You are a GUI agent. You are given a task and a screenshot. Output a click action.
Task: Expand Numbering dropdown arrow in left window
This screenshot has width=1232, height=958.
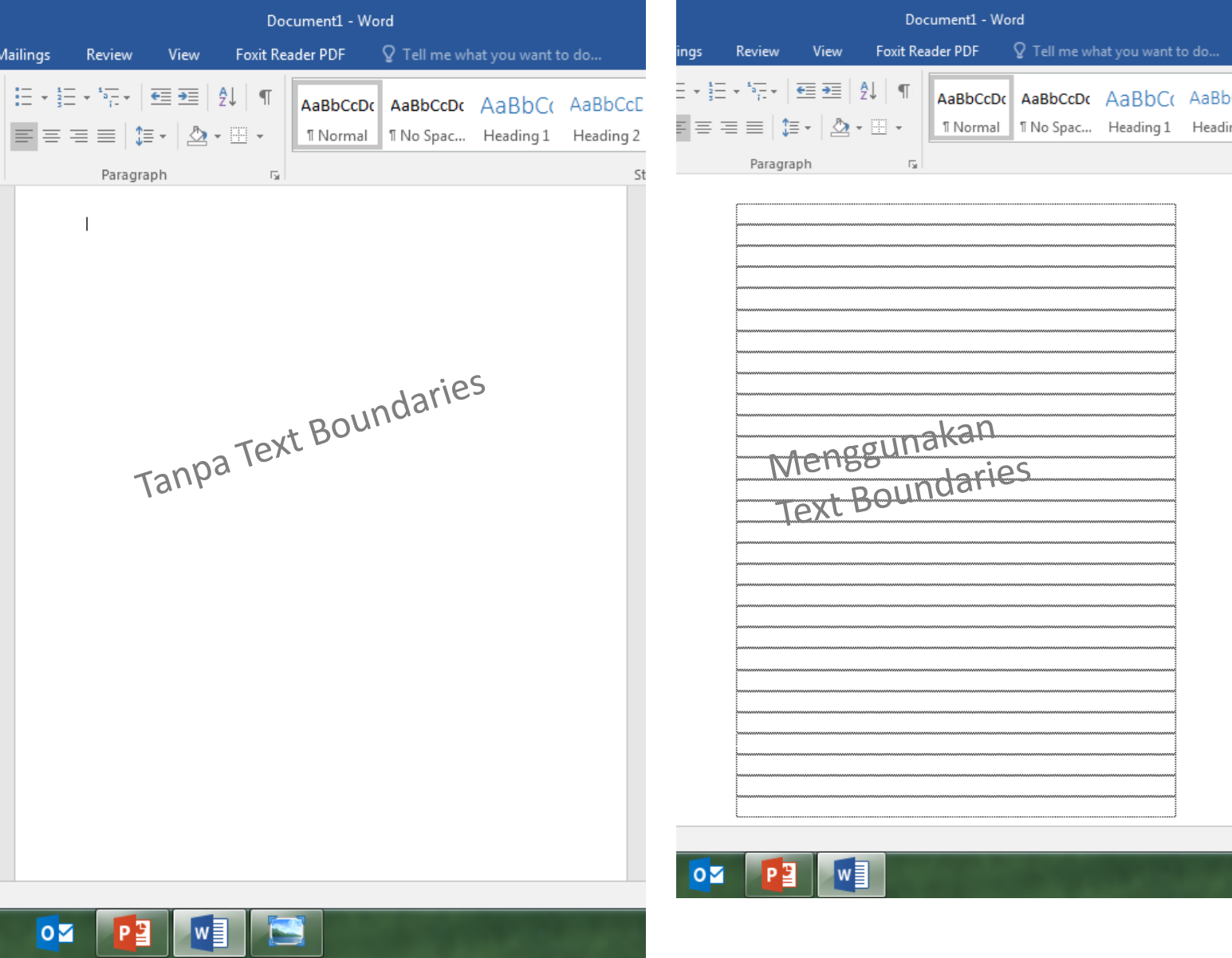click(87, 98)
